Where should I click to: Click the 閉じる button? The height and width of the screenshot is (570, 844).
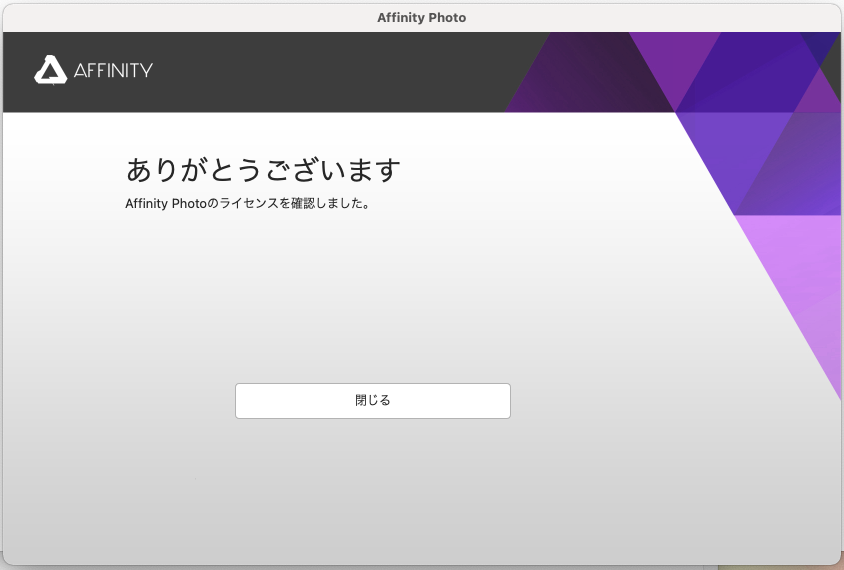click(x=372, y=400)
